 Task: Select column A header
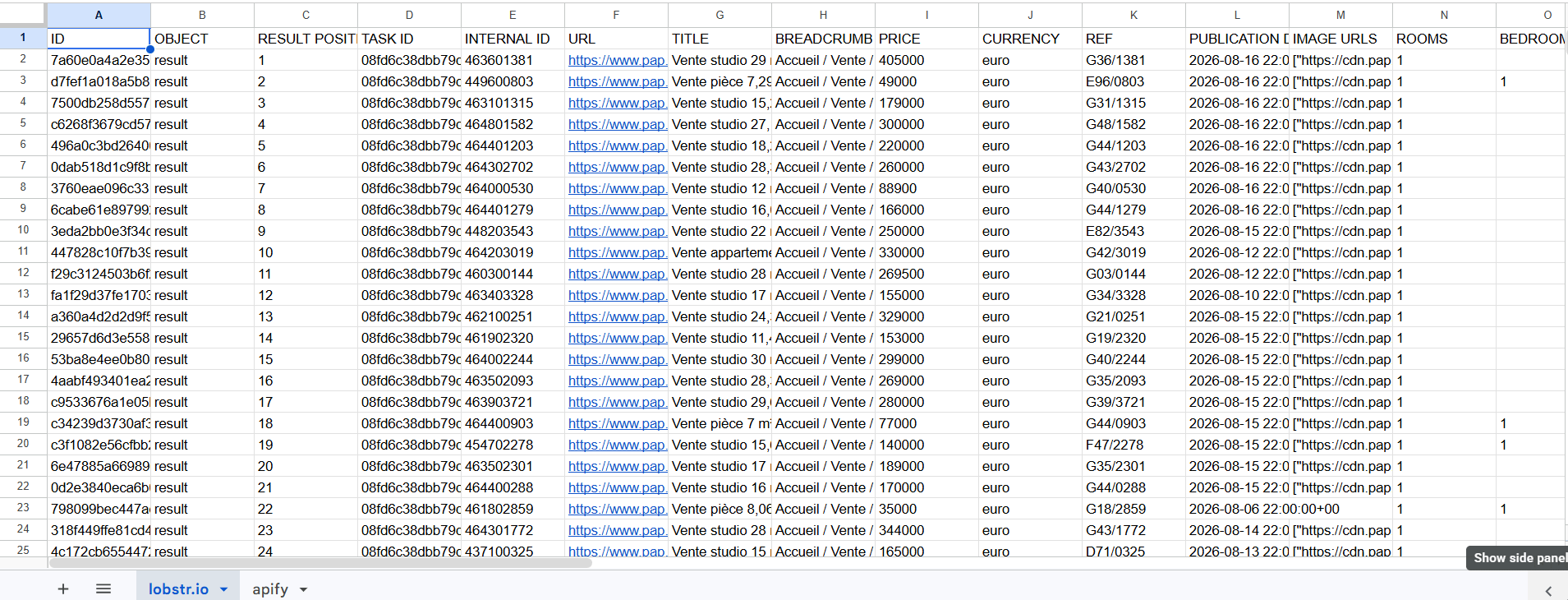[x=99, y=15]
